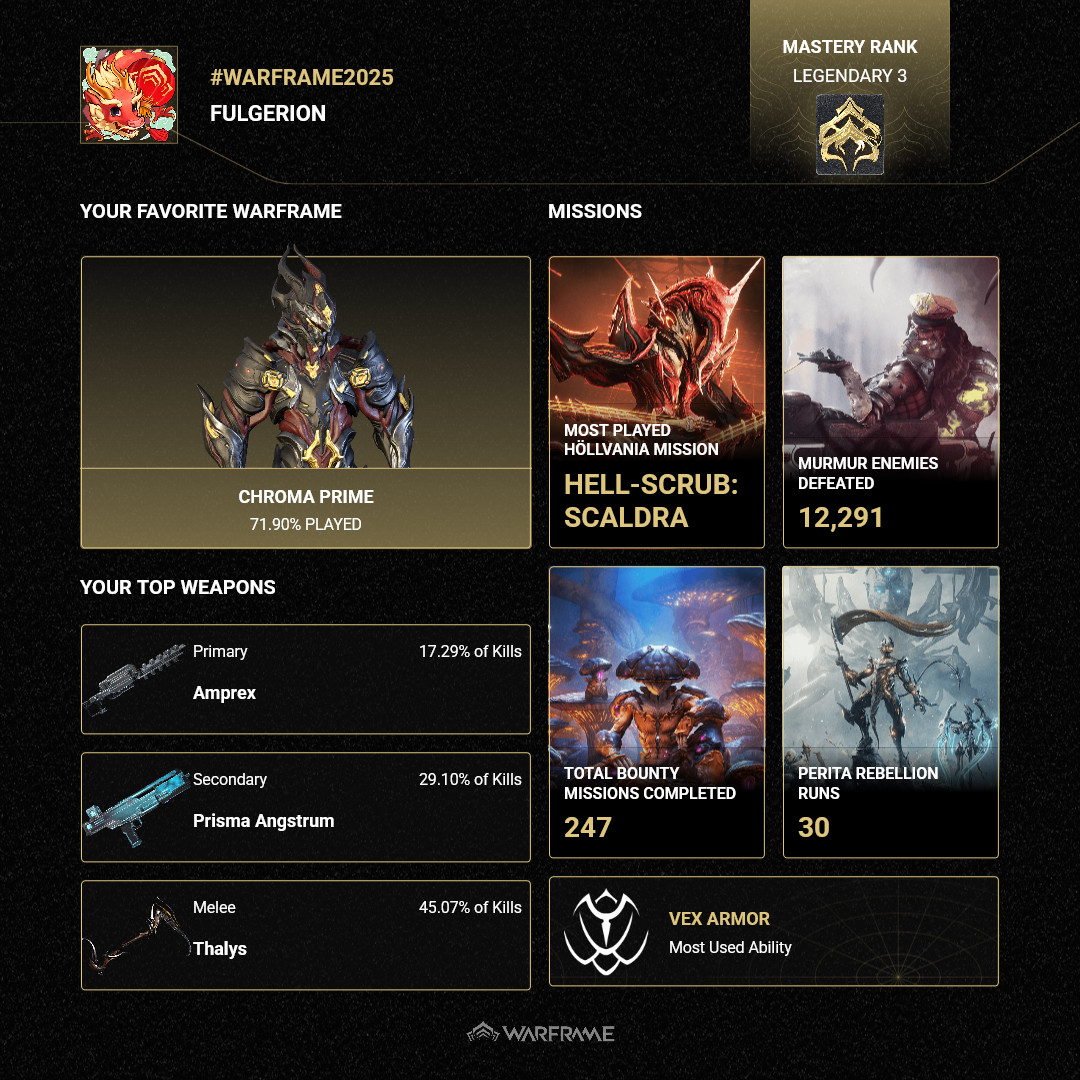This screenshot has height=1080, width=1080.
Task: Open the Perita Rebellion Runs card
Action: 890,712
